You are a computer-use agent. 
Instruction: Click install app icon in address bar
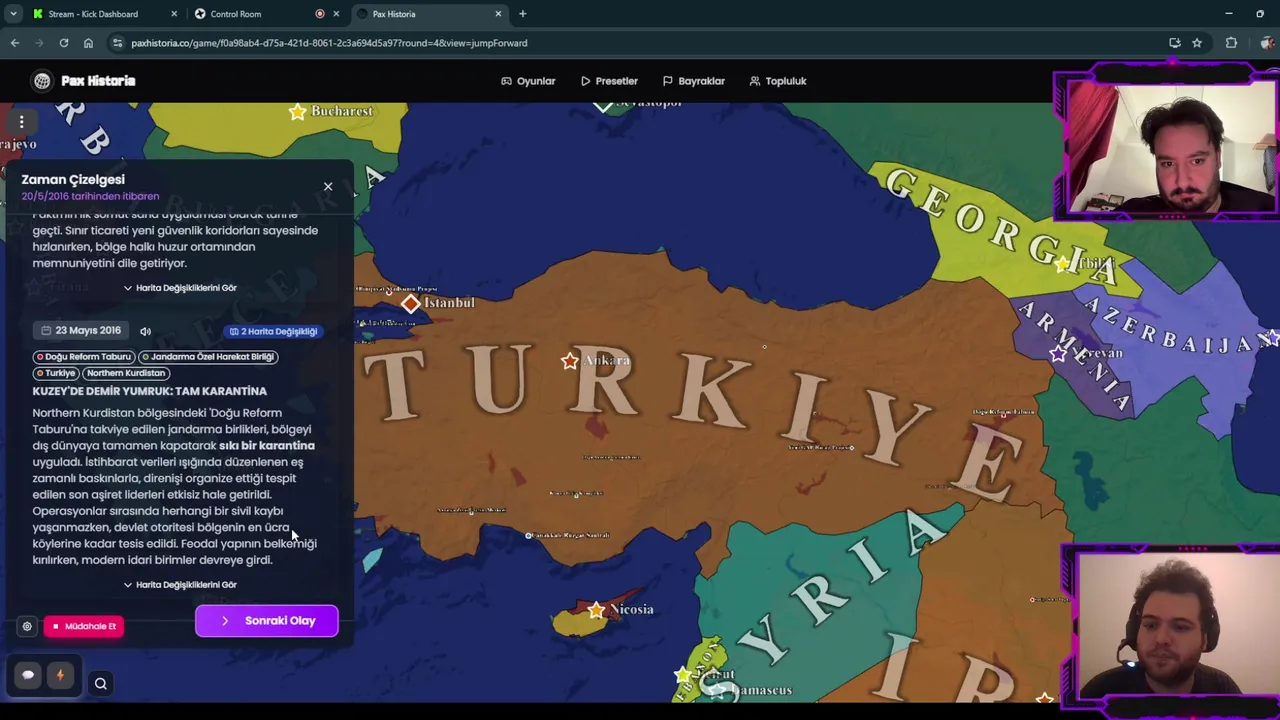click(x=1175, y=43)
